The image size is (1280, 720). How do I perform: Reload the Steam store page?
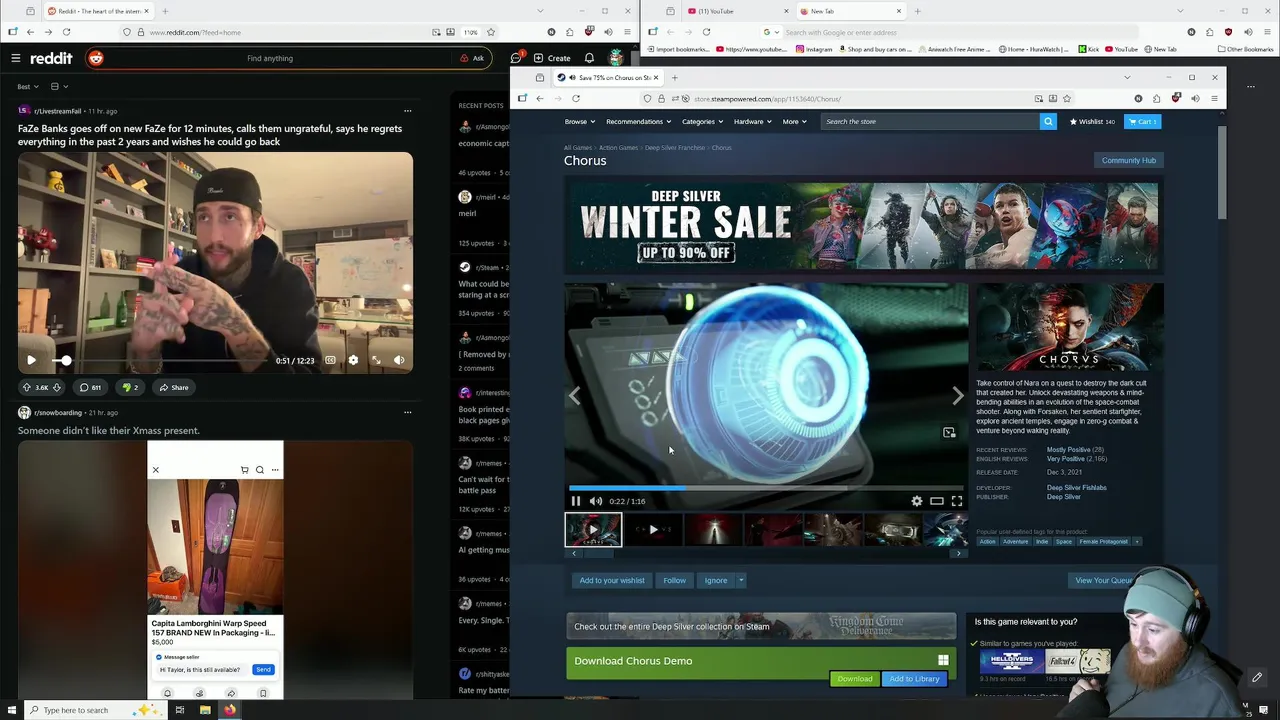[576, 98]
